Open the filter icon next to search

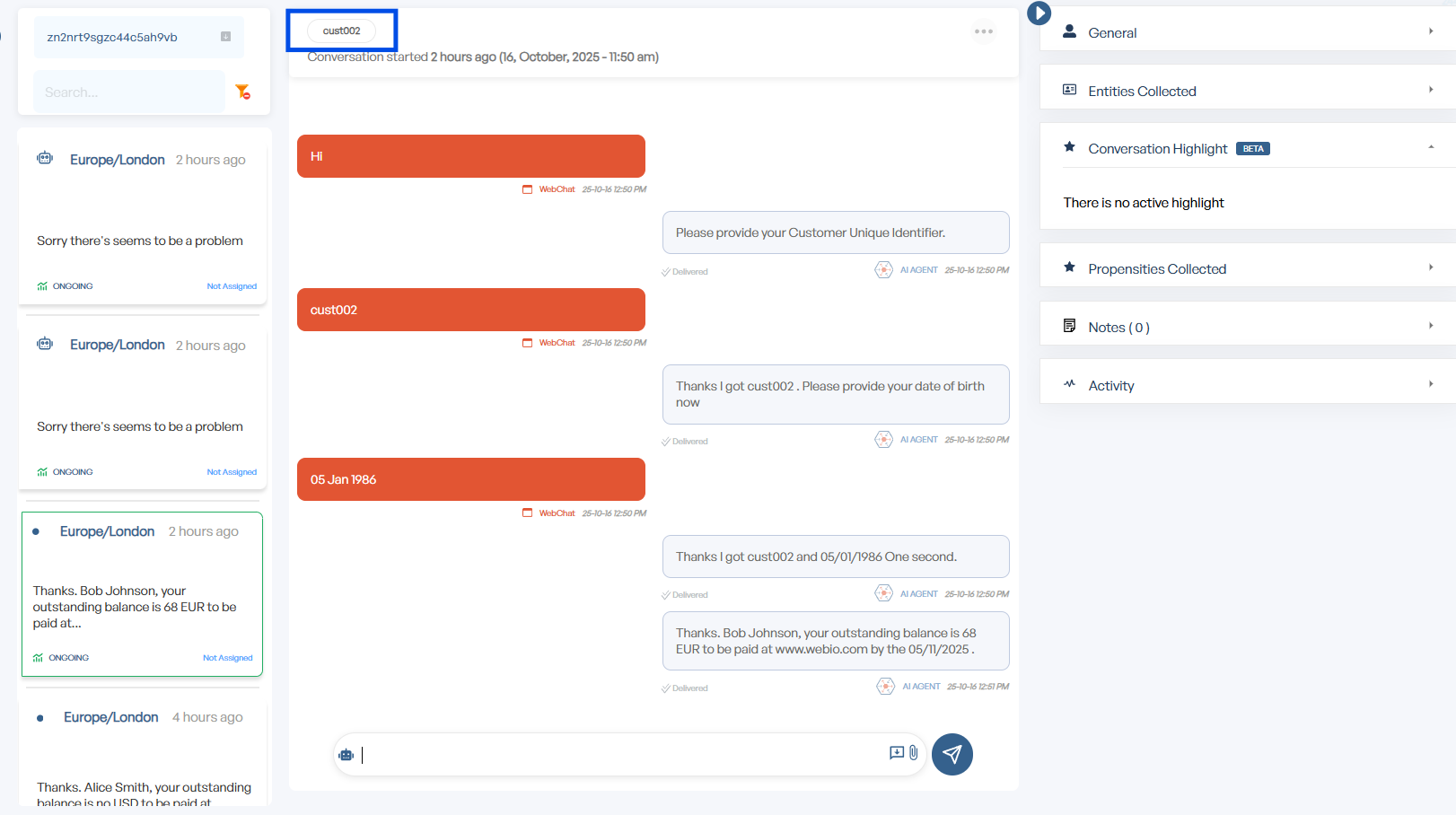242,92
